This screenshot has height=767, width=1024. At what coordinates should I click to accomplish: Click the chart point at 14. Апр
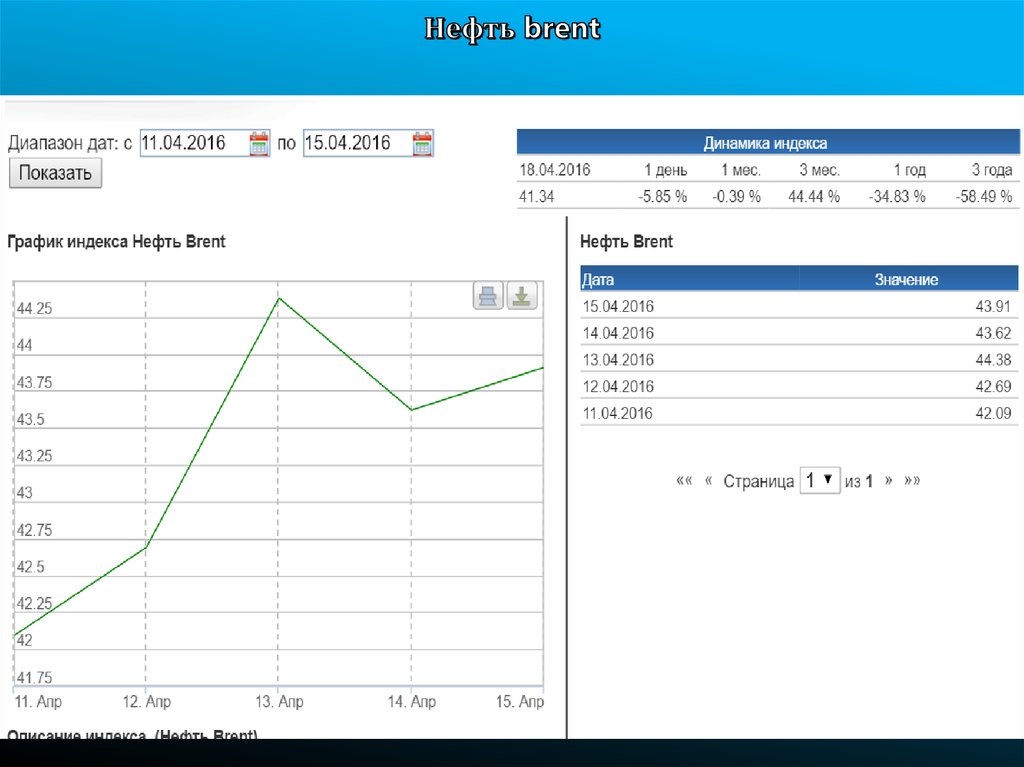pyautogui.click(x=412, y=409)
